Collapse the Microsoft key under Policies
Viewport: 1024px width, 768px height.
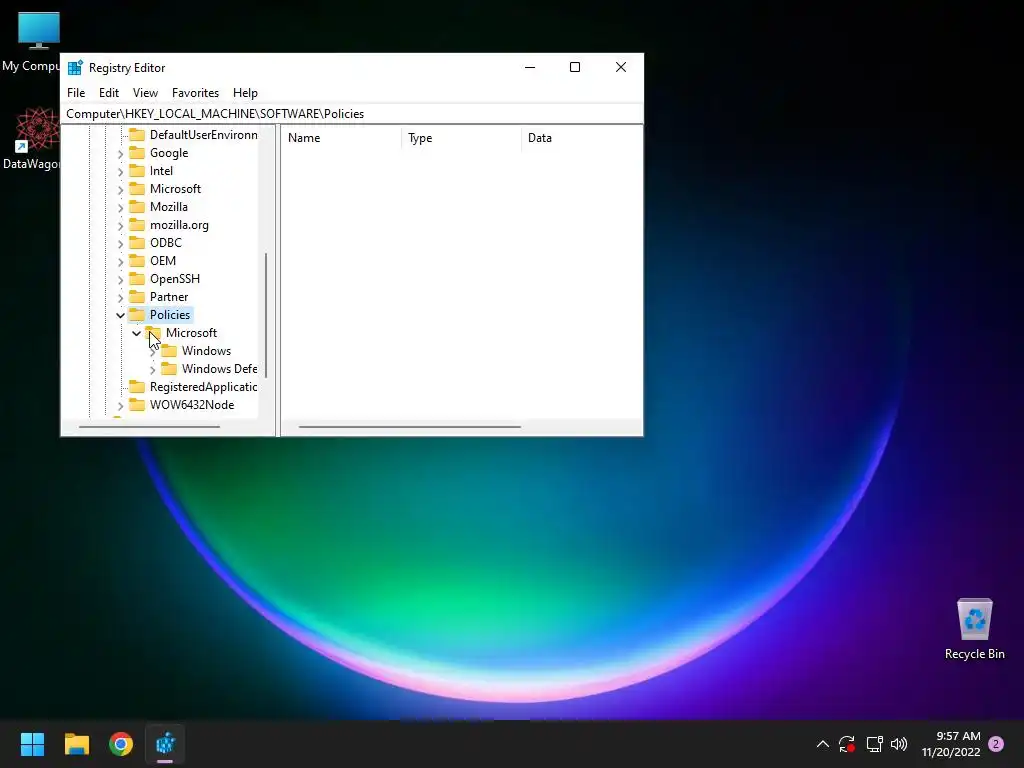coord(136,333)
